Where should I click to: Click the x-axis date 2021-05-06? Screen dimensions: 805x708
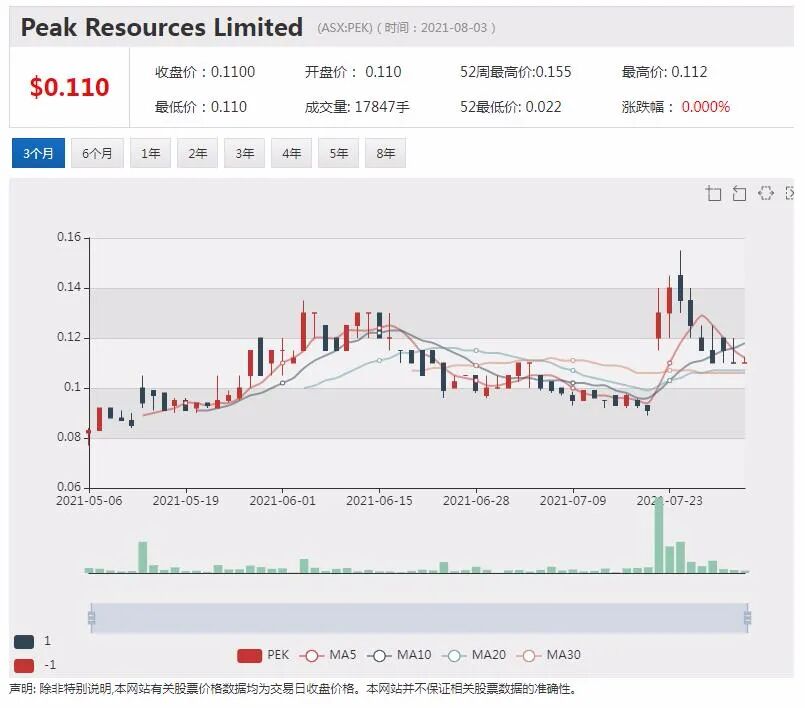tap(89, 501)
